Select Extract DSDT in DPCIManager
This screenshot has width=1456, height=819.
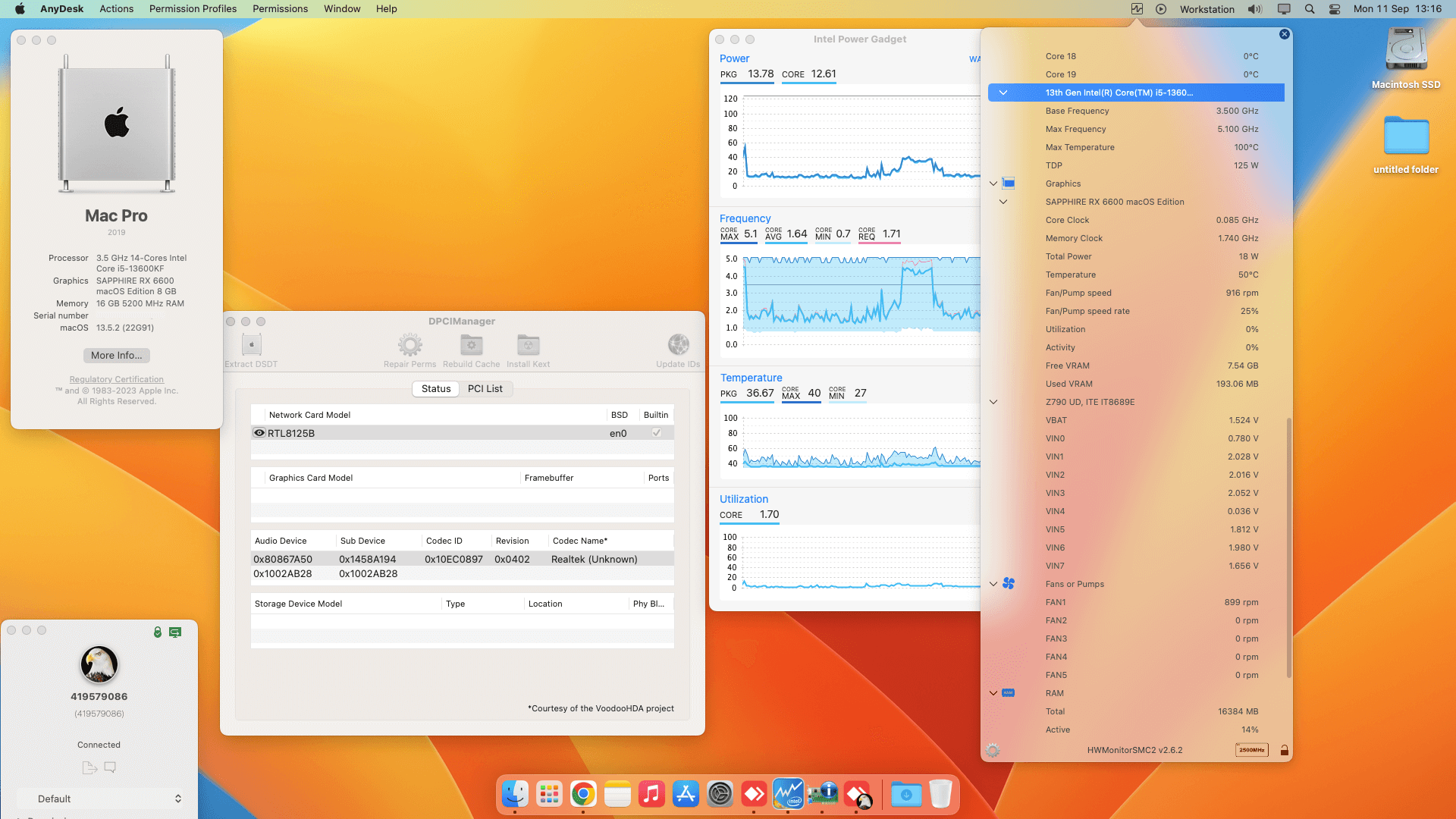click(250, 347)
